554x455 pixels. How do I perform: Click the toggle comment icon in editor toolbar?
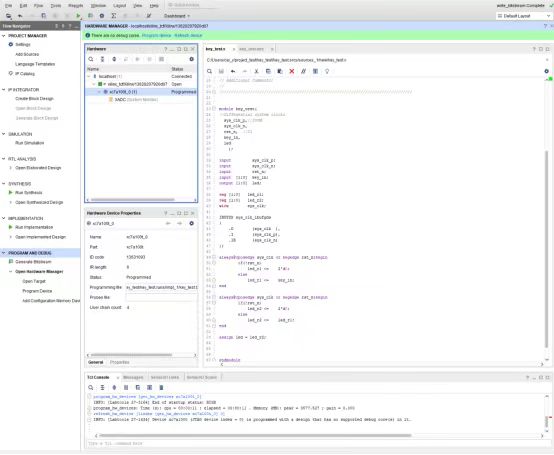point(303,71)
